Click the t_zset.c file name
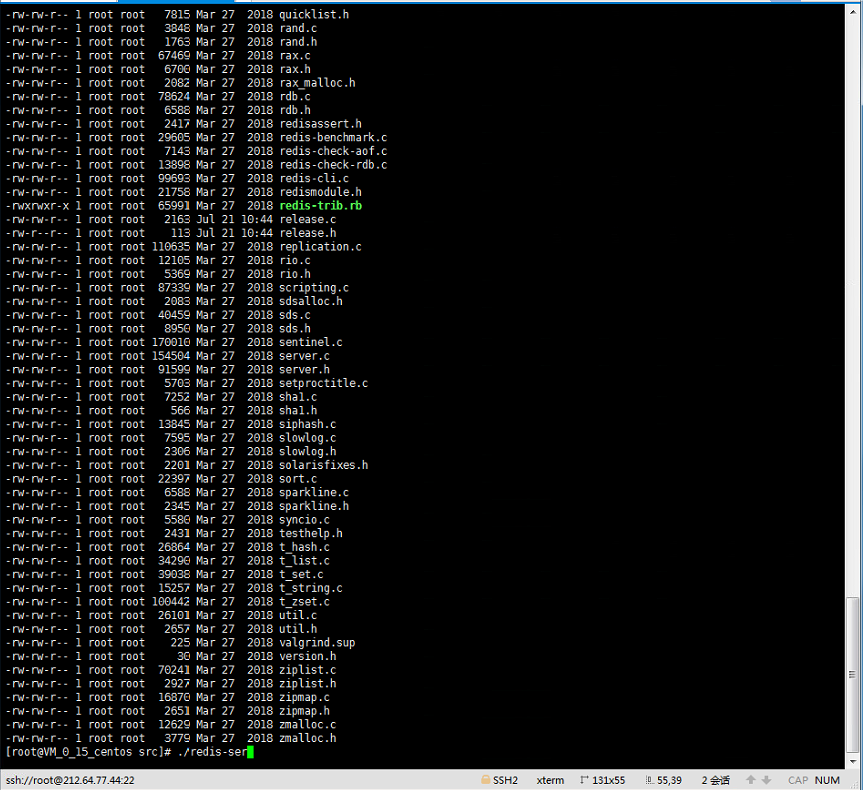 [x=304, y=601]
